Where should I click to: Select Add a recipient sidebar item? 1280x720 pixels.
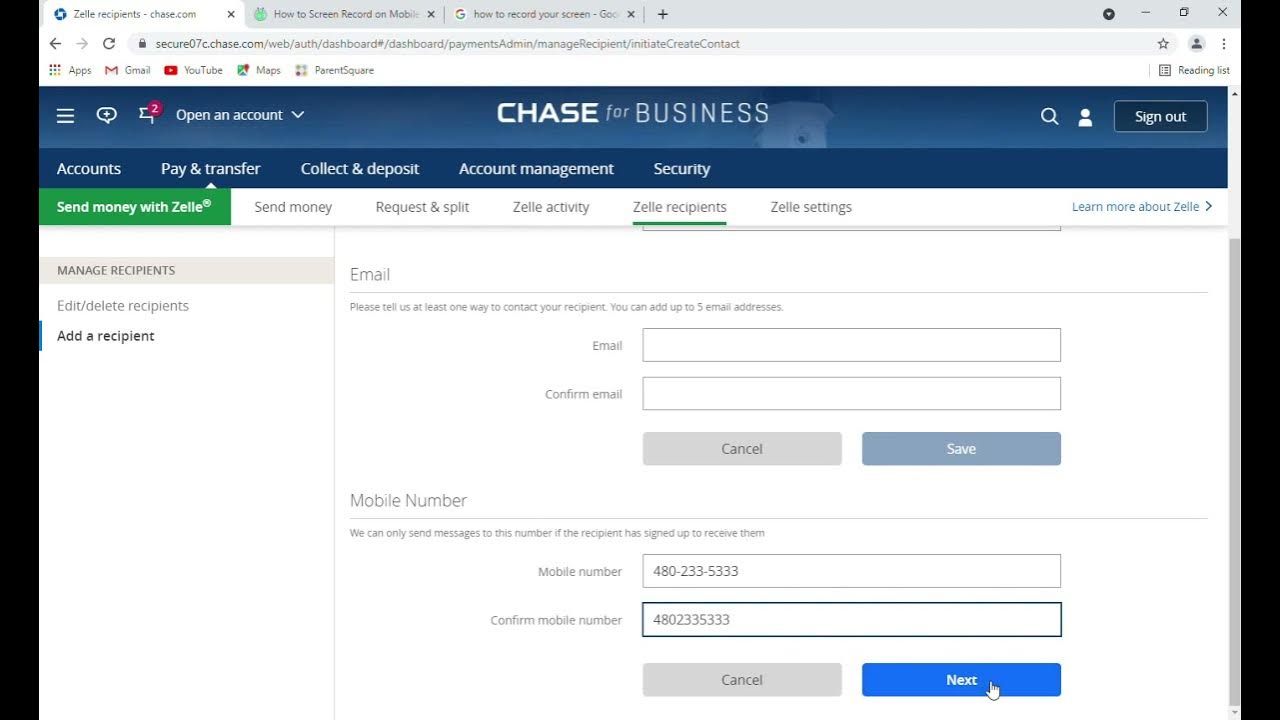click(x=106, y=336)
